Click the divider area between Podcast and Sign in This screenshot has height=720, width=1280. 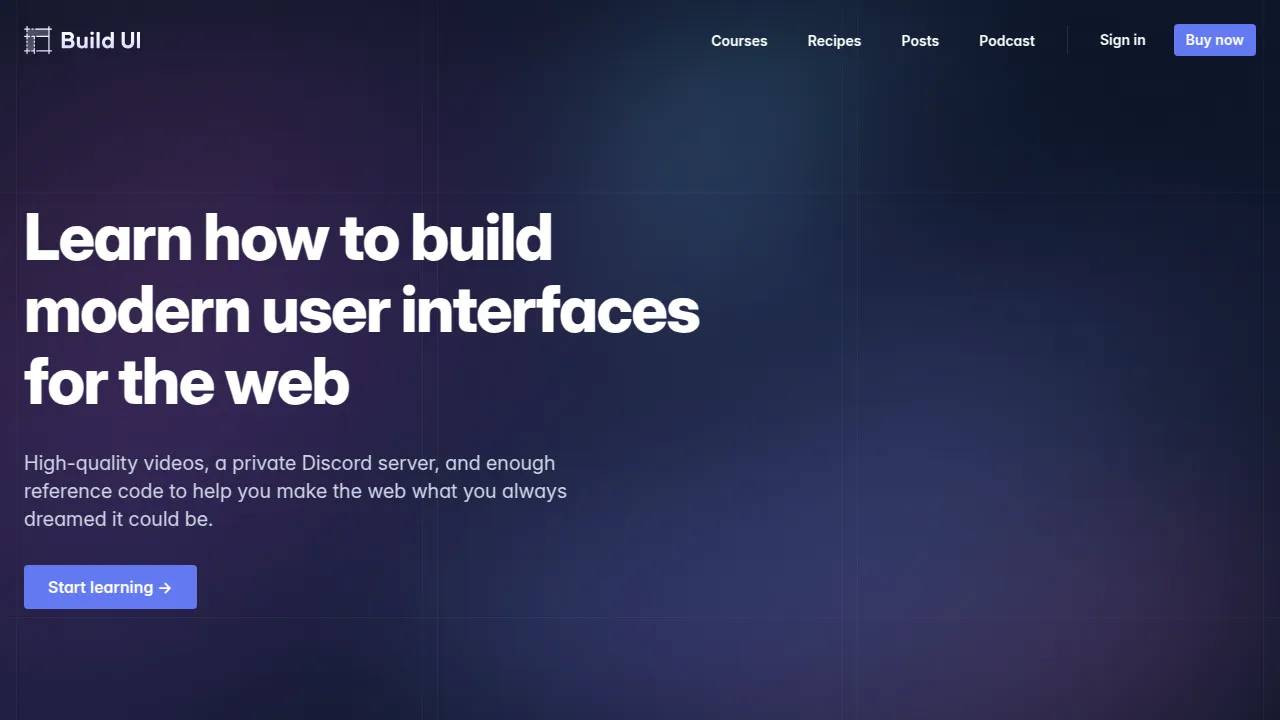(x=1066, y=41)
